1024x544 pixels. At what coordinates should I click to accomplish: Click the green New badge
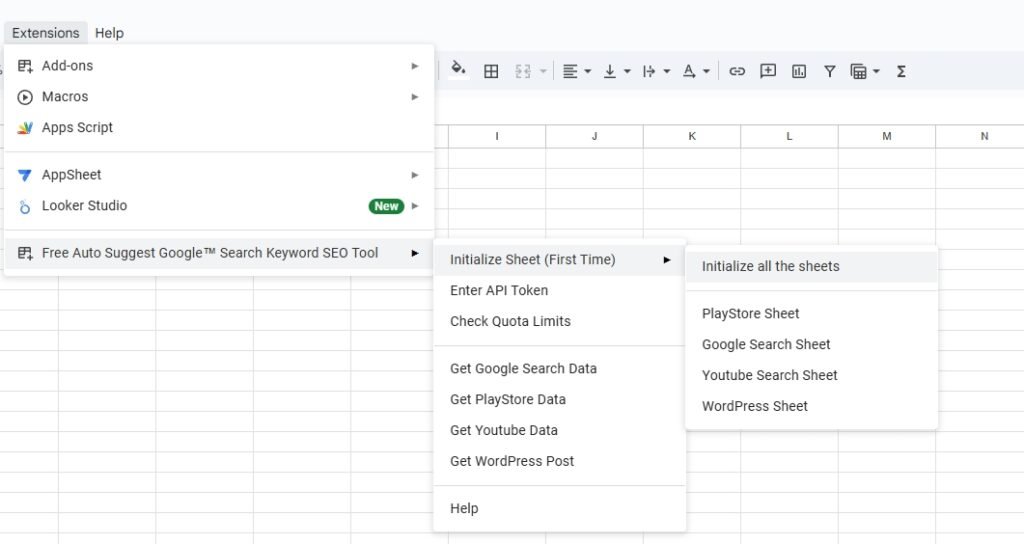tap(387, 206)
